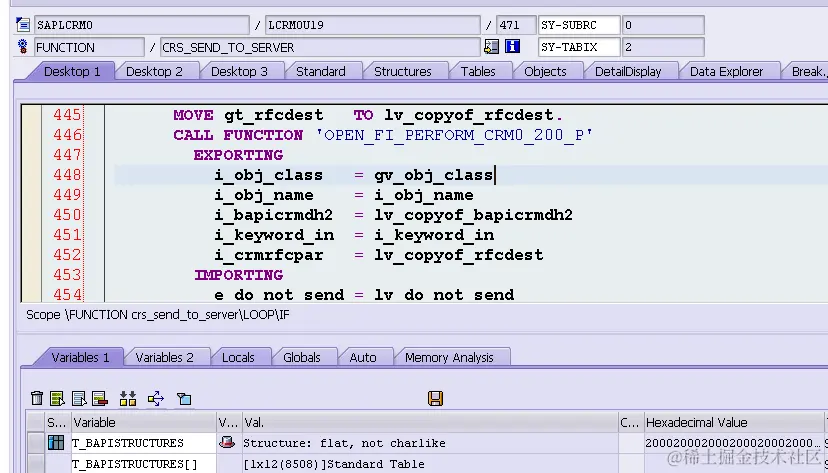This screenshot has height=473, width=828.
Task: Click the SY-SUBRC label field
Action: tap(579, 25)
